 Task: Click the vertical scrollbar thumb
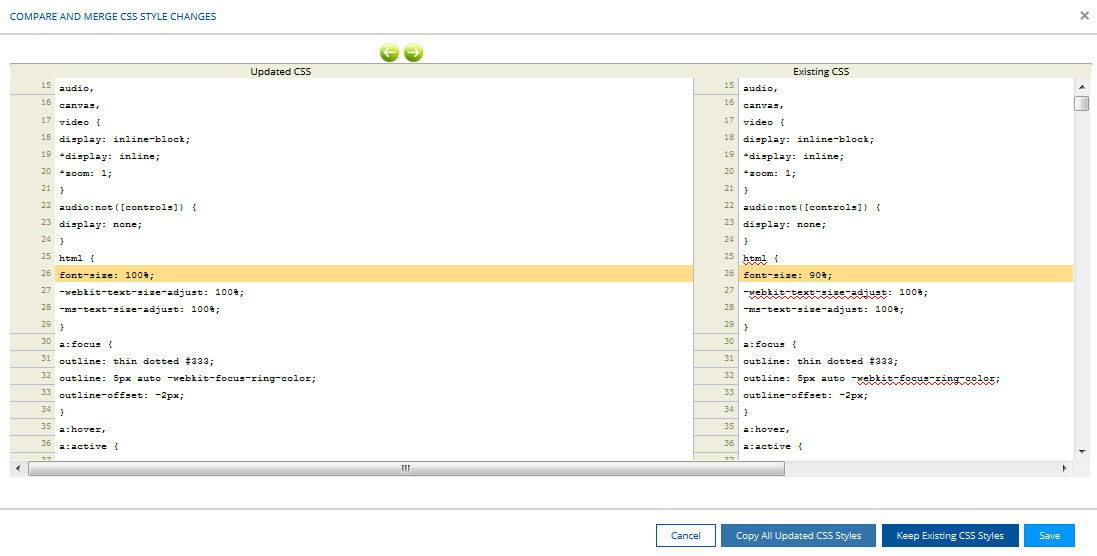(x=1081, y=104)
